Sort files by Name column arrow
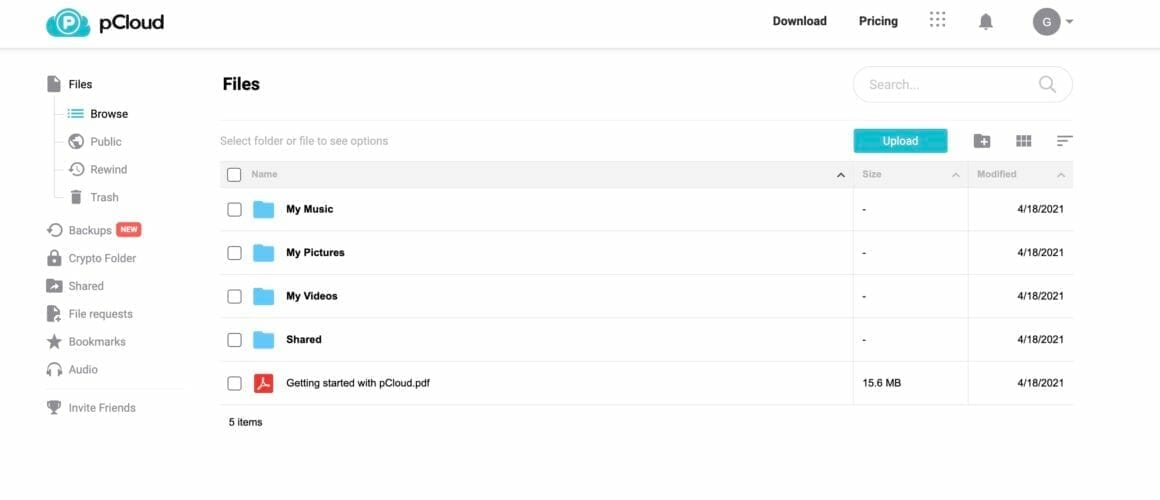1160x500 pixels. pos(840,175)
